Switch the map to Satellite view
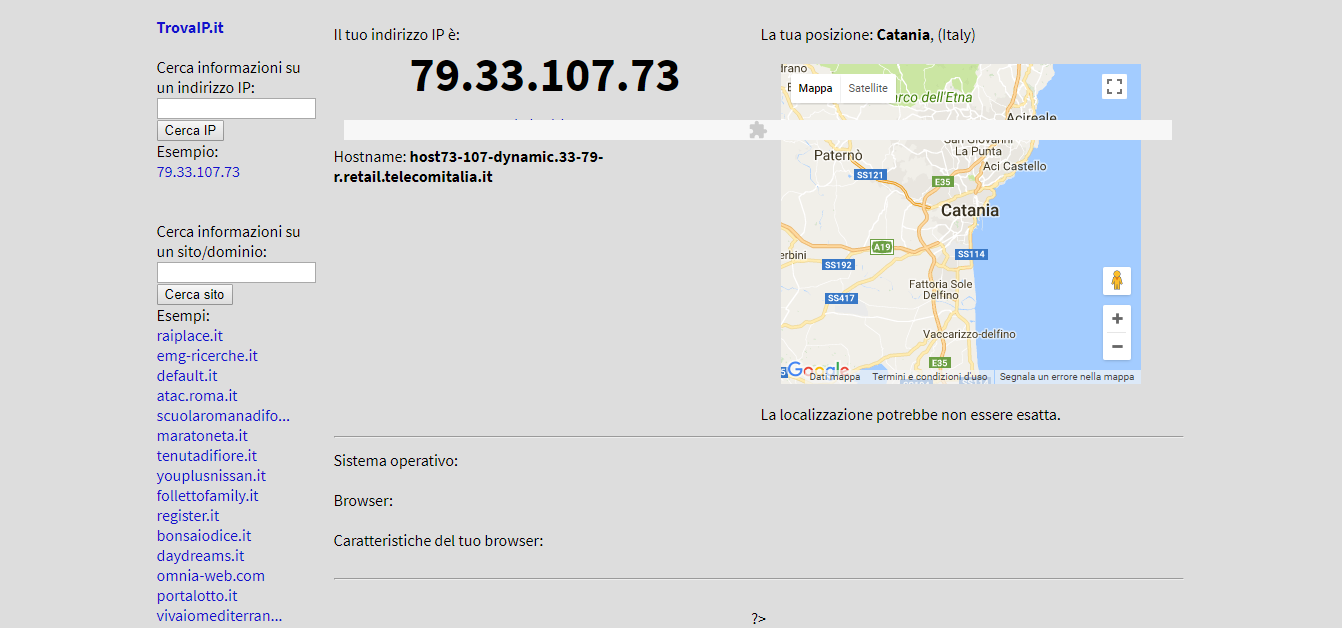1342x628 pixels. (868, 88)
